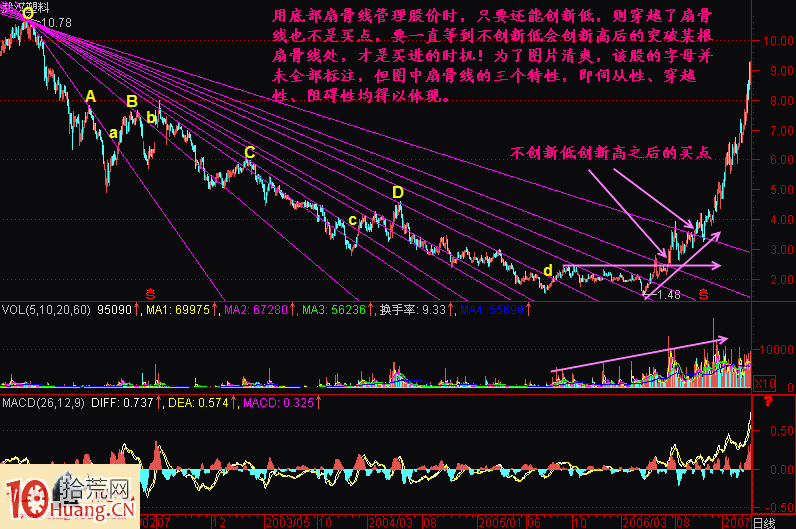Image resolution: width=796 pixels, height=529 pixels.
Task: Click the 0.50 MACD axis label
Action: point(782,431)
